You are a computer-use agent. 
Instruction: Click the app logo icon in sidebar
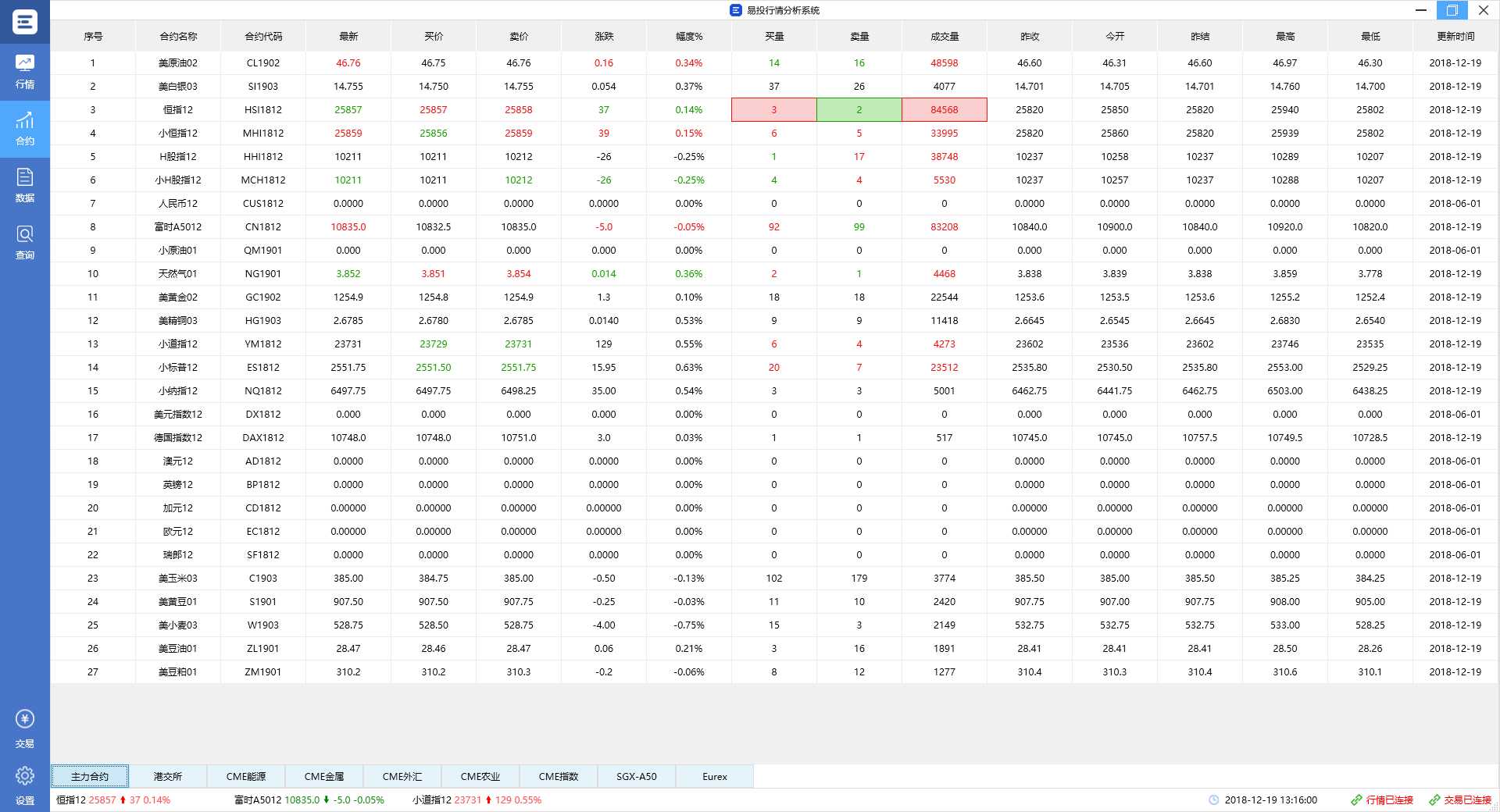pos(25,21)
